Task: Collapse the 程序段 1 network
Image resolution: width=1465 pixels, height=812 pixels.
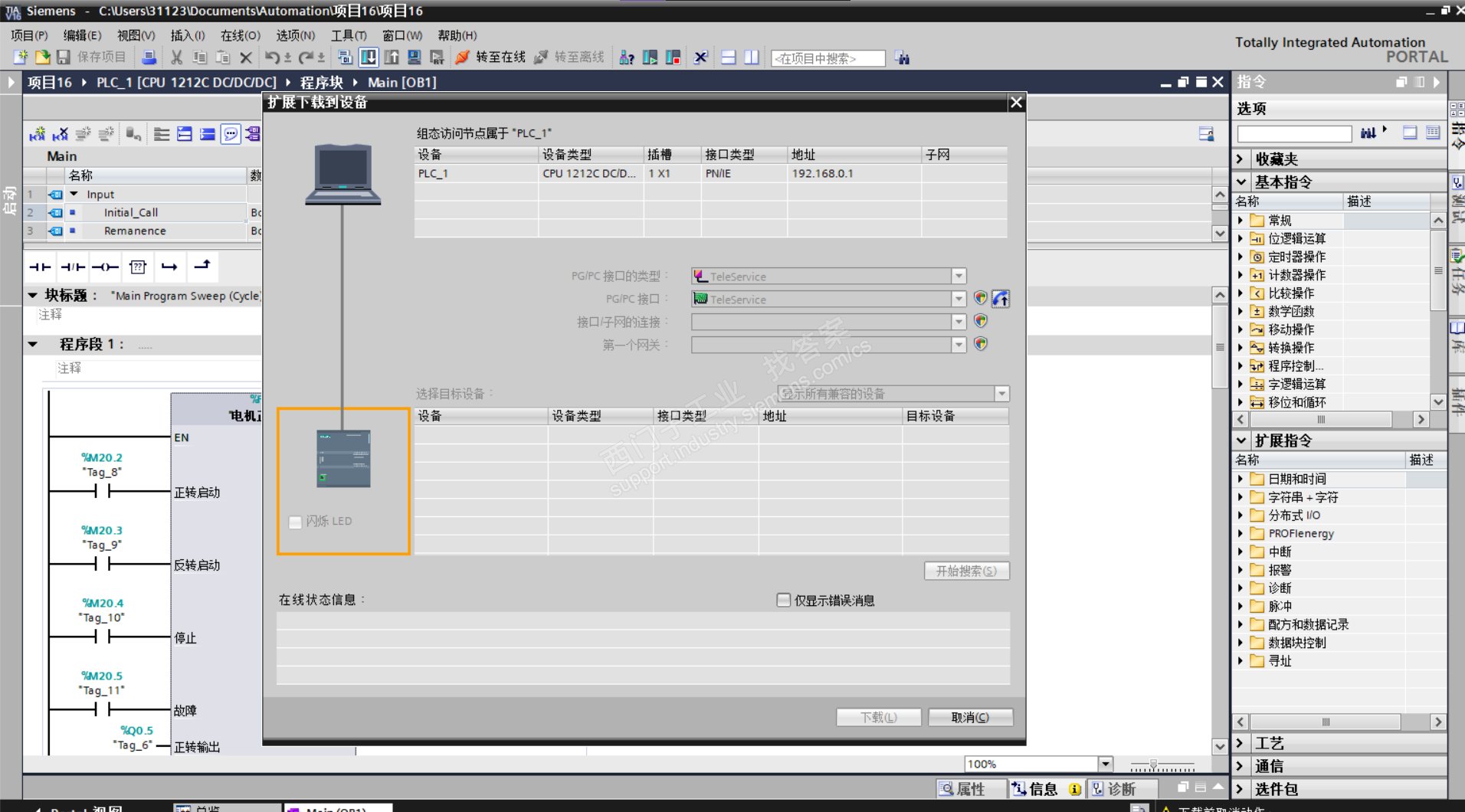Action: (33, 345)
